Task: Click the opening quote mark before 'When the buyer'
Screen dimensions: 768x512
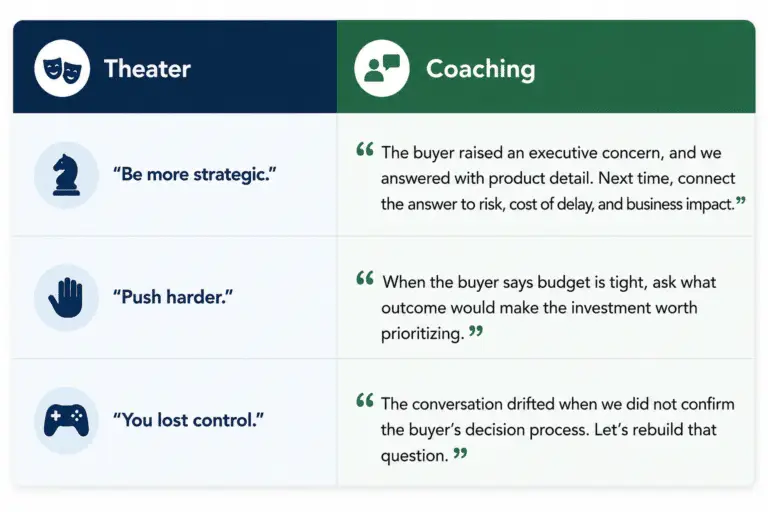Action: click(x=365, y=278)
